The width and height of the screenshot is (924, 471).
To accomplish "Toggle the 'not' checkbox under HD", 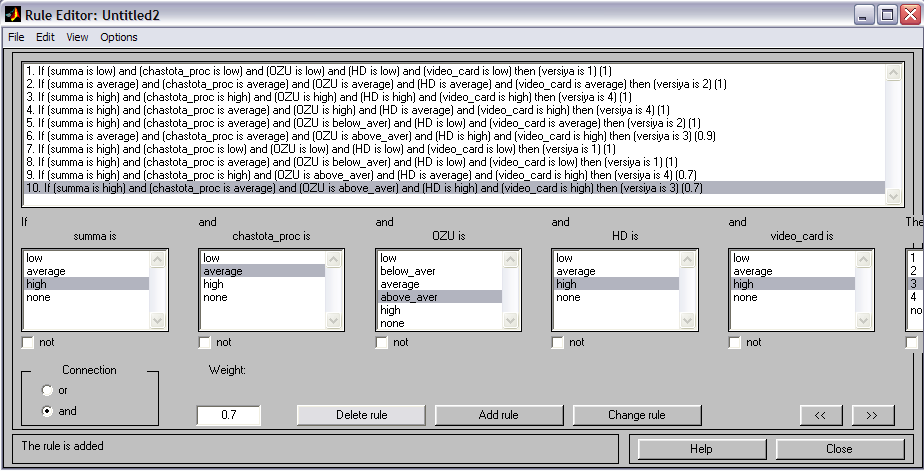I will tap(557, 342).
